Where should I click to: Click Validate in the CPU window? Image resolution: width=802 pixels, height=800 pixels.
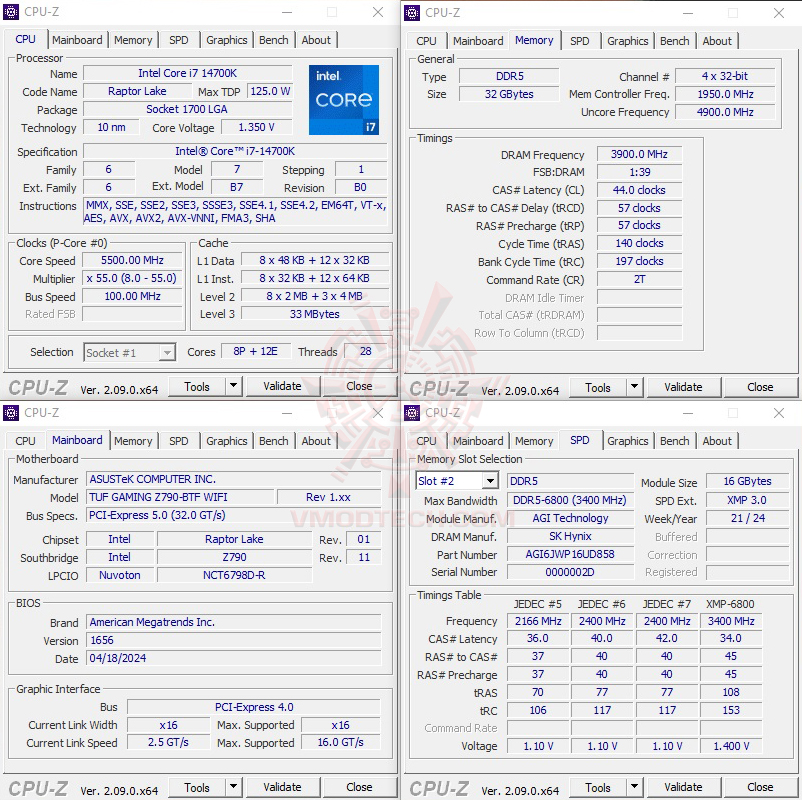(282, 386)
